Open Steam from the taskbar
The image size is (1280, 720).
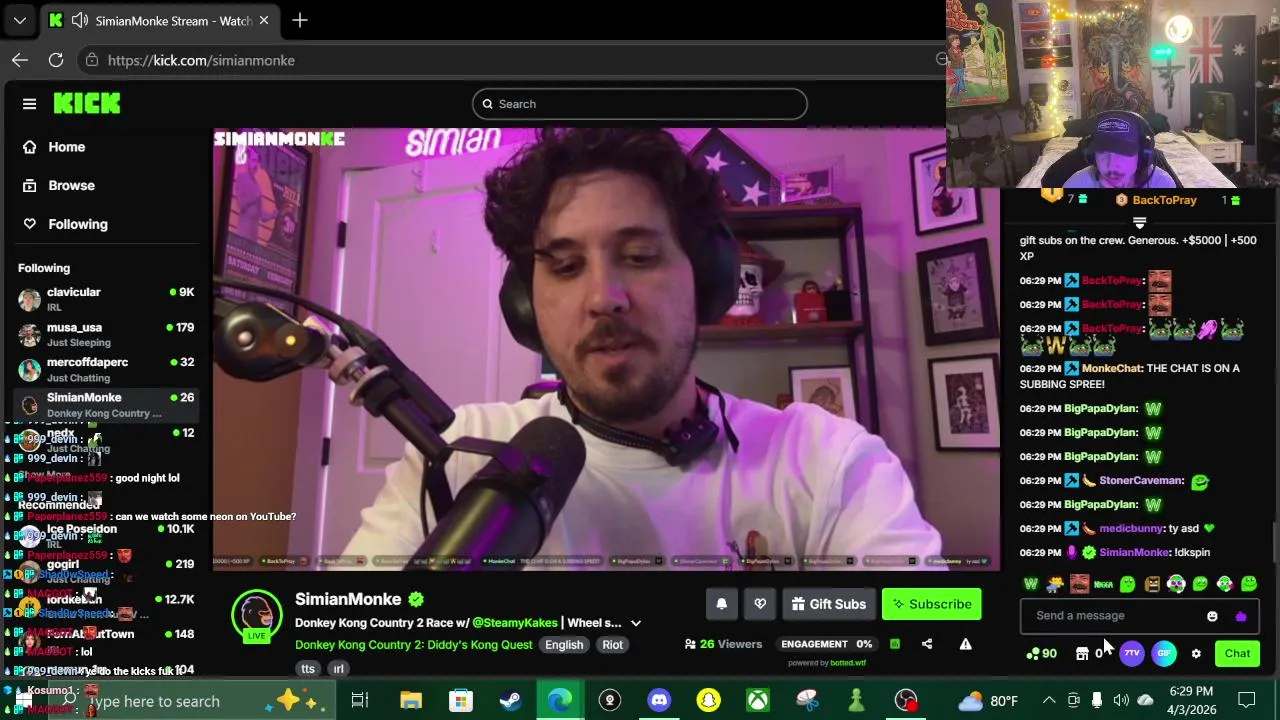coord(510,701)
